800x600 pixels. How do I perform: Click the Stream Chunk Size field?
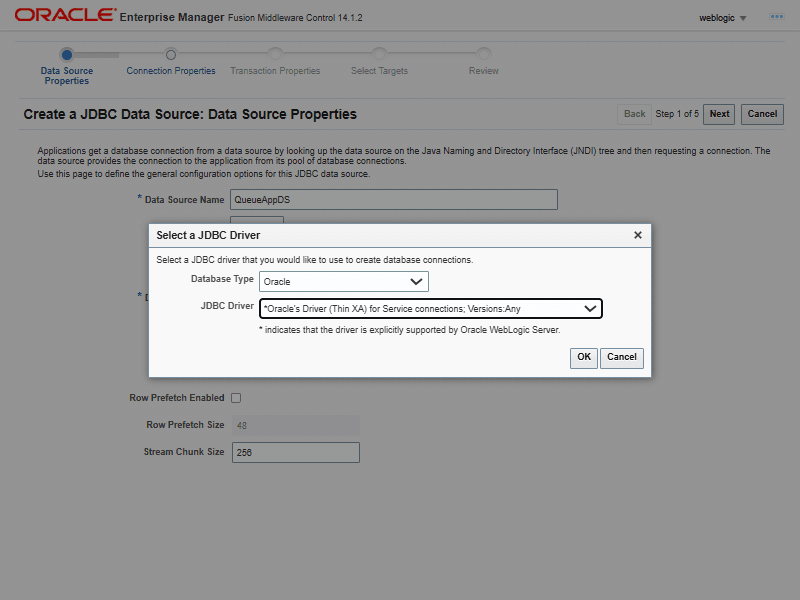(x=296, y=453)
